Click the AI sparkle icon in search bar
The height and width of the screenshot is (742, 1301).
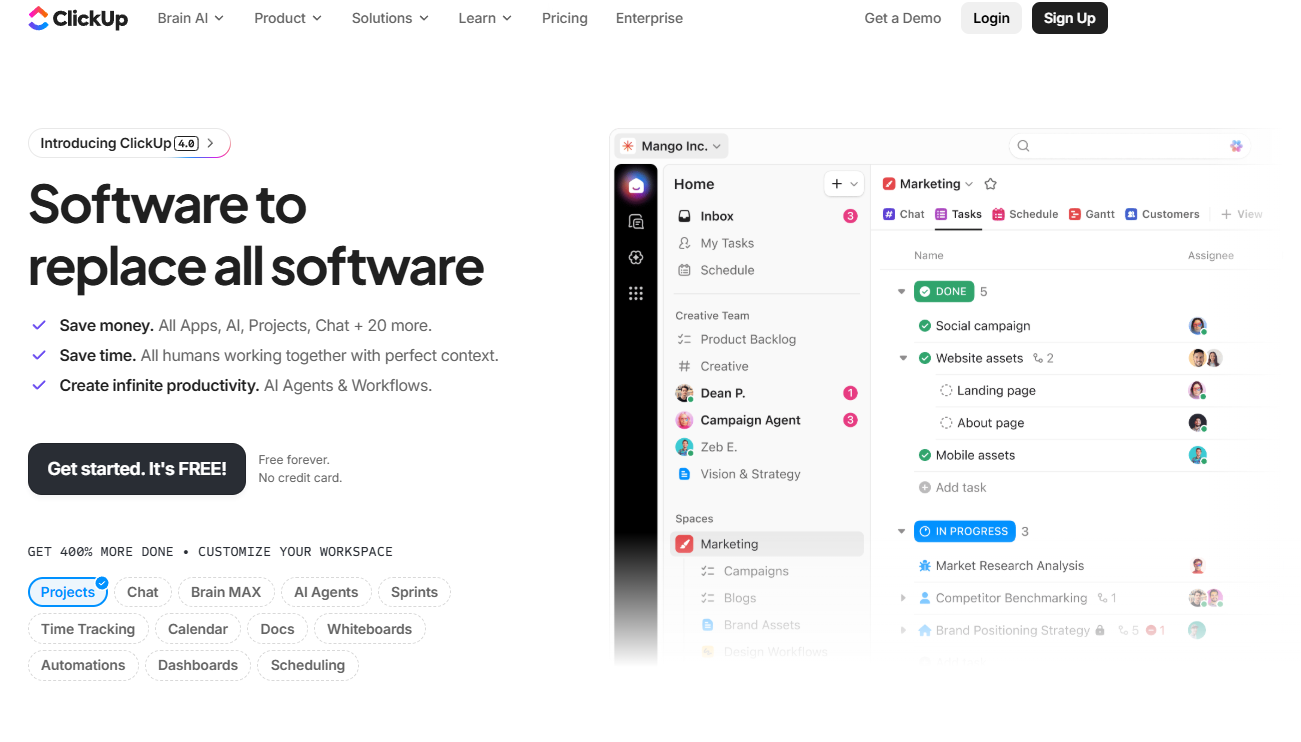[1236, 146]
